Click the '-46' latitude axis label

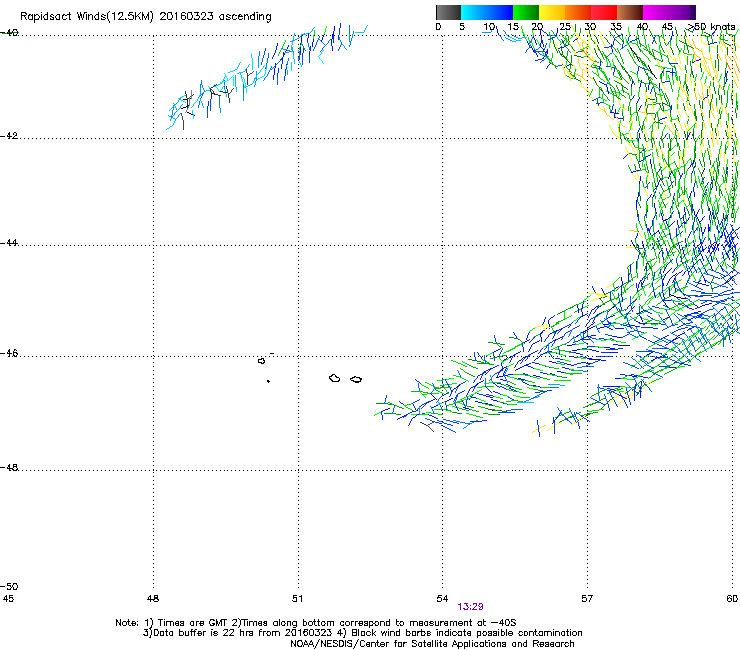9,353
